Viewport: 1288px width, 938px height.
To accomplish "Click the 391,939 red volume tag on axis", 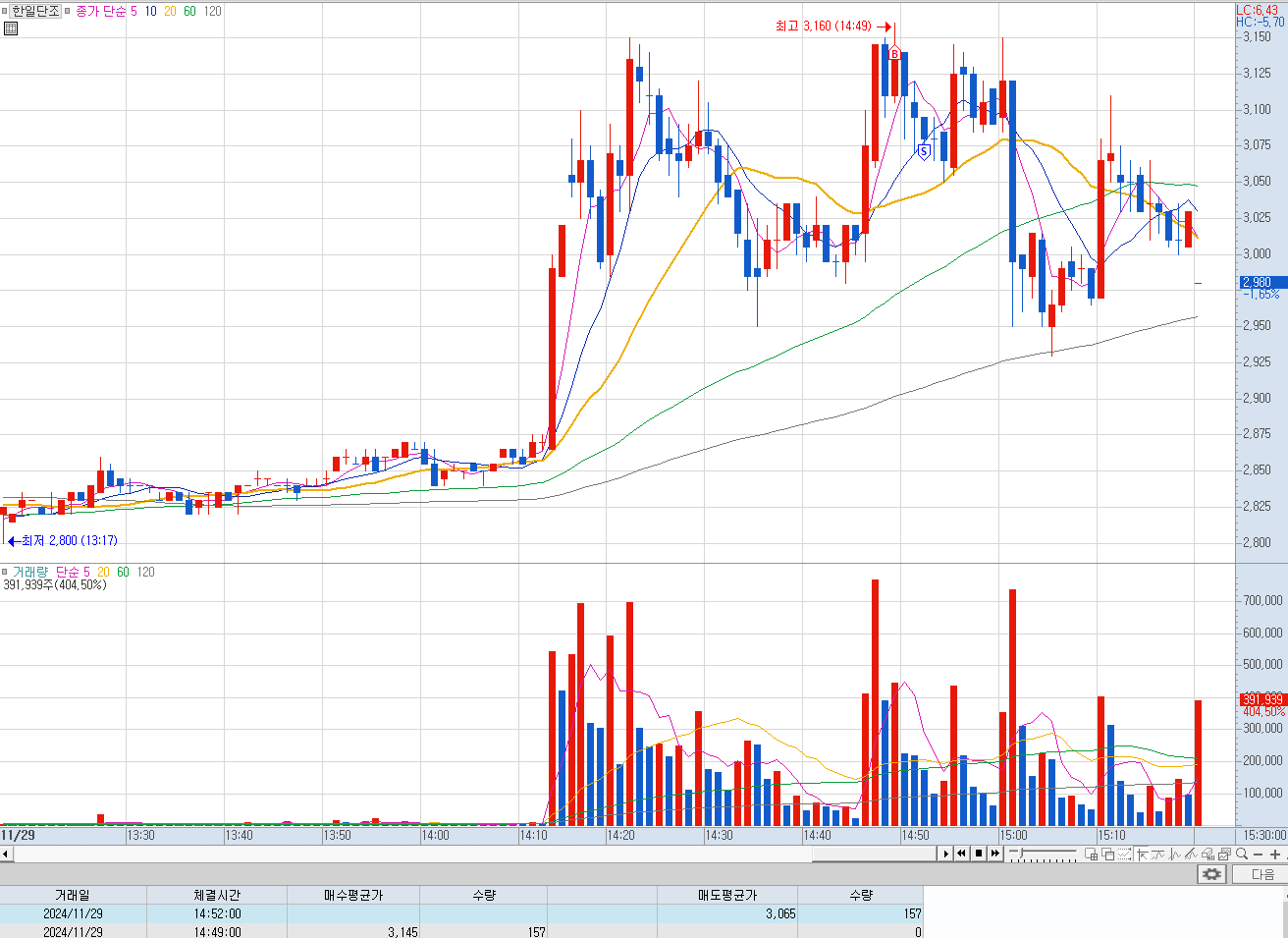I will [x=1262, y=700].
